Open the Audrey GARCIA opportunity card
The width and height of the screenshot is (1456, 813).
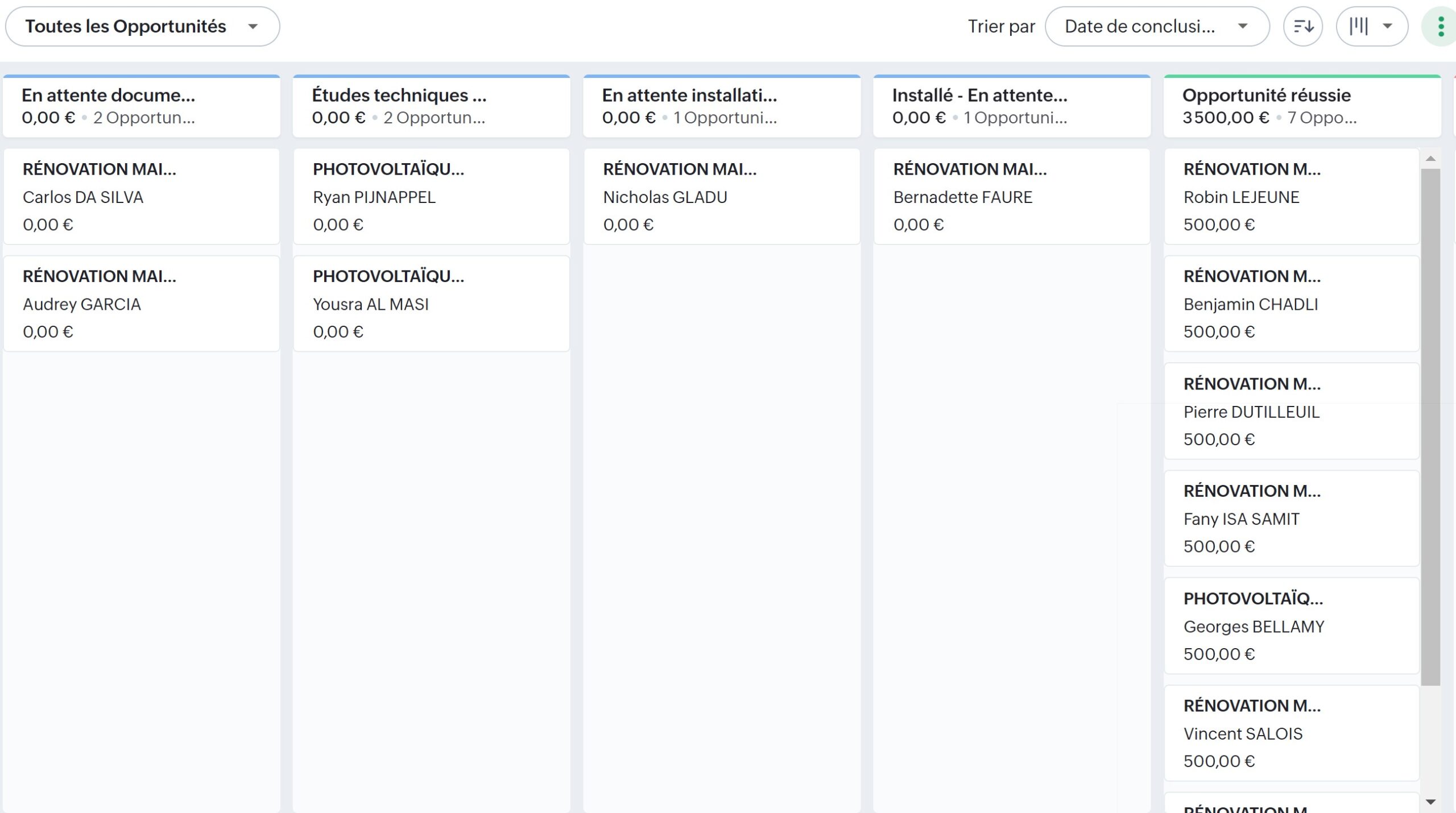pos(142,304)
